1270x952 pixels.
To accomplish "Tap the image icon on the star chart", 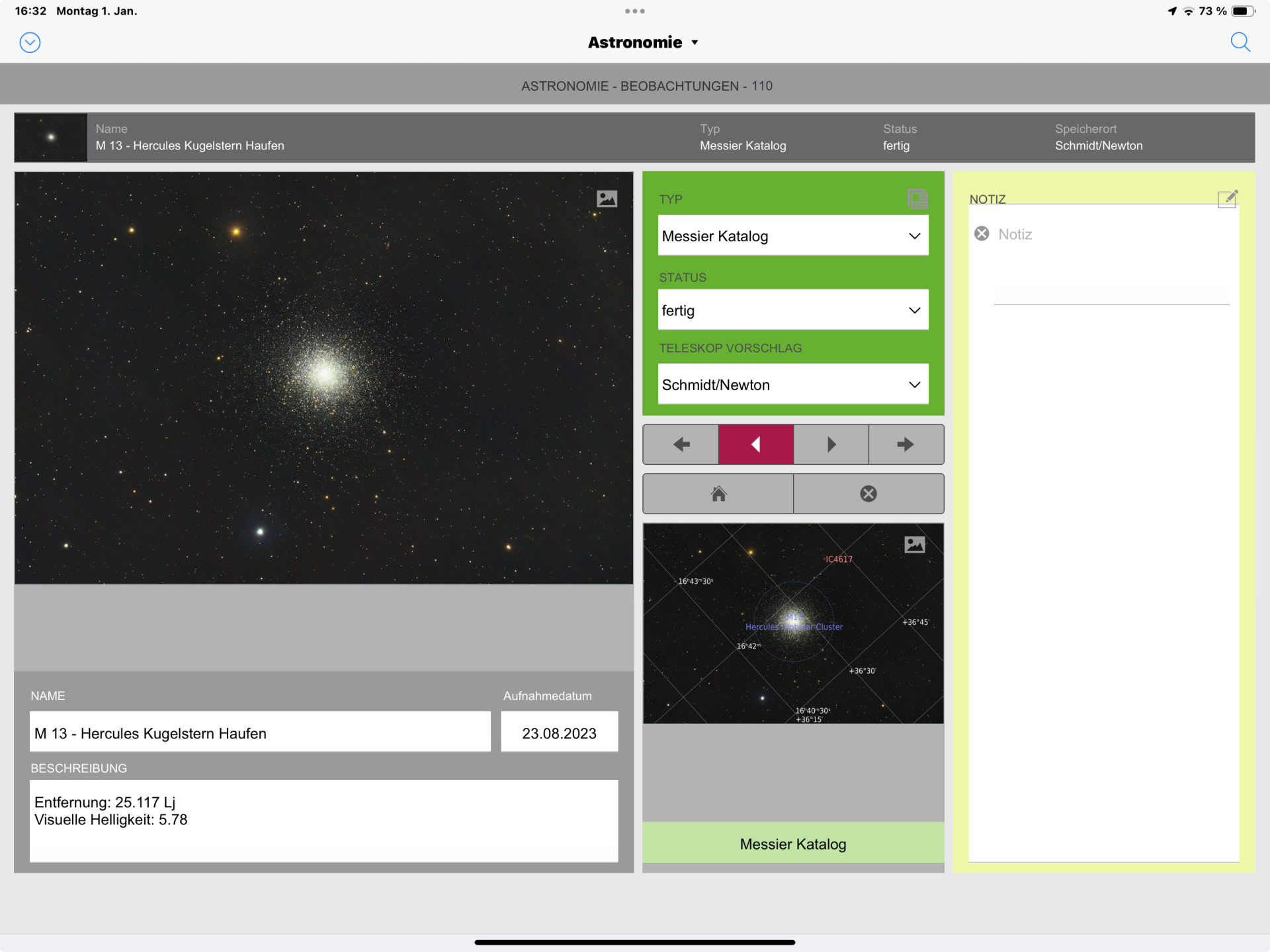I will (x=914, y=544).
